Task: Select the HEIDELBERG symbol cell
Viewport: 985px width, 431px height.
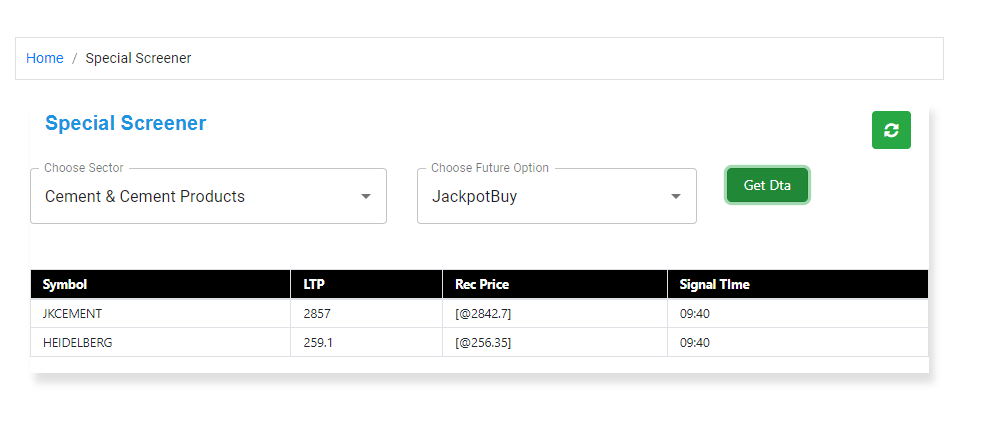Action: (160, 342)
